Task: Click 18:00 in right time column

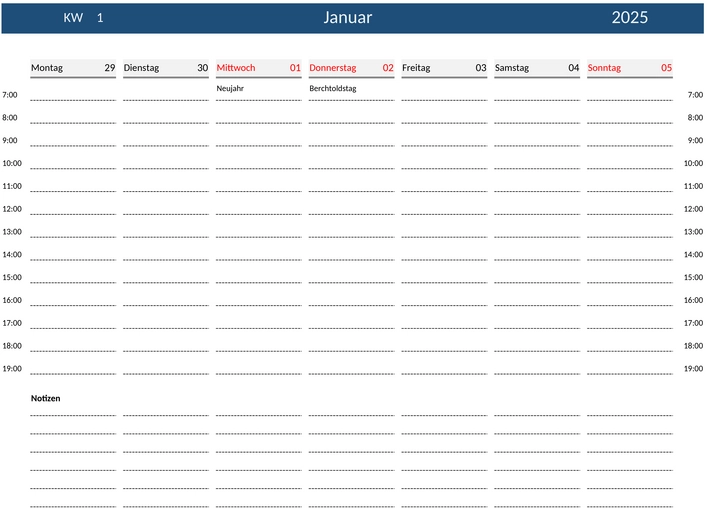Action: click(693, 346)
